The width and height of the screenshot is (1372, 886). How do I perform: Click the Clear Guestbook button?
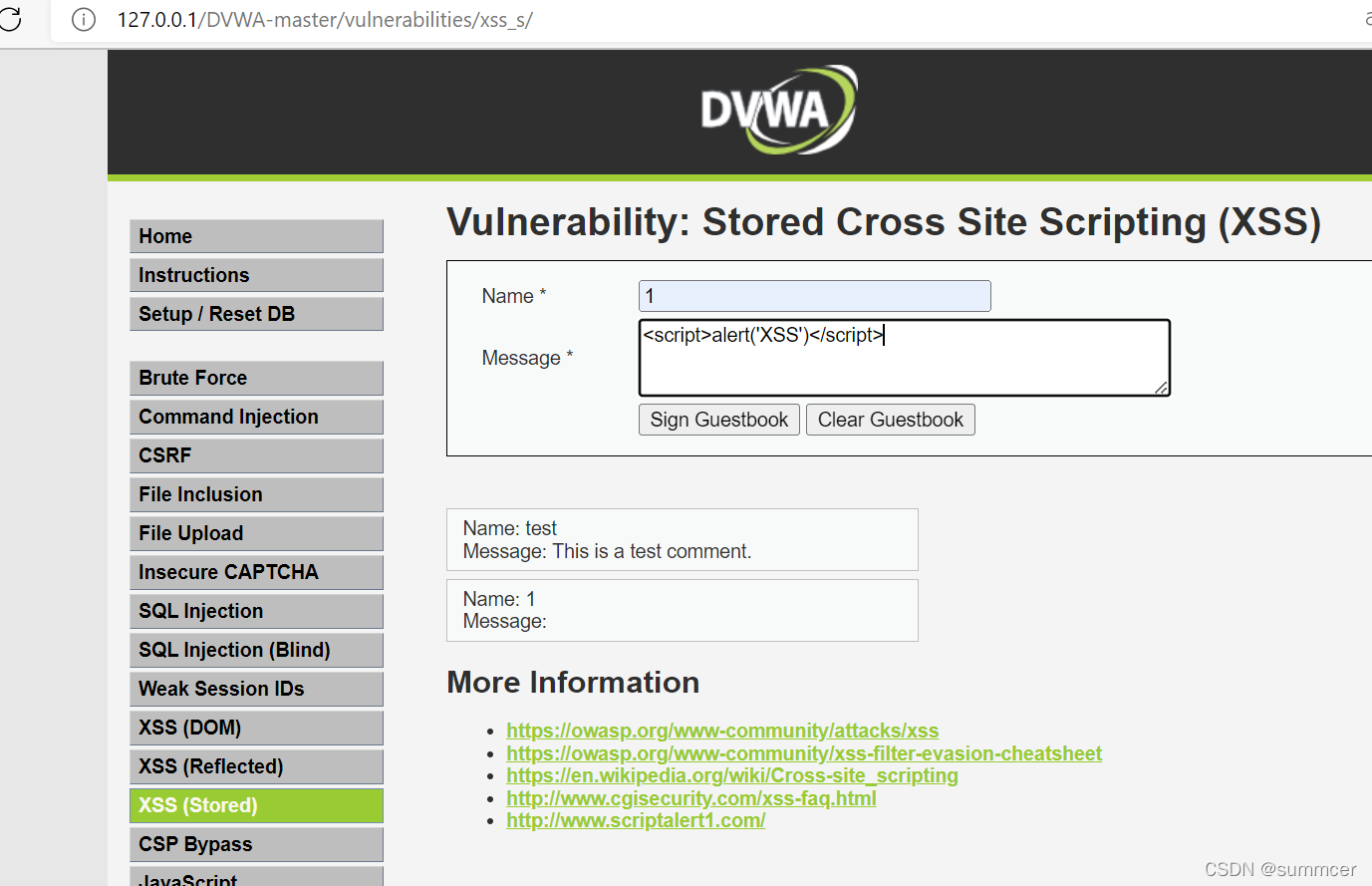(891, 420)
